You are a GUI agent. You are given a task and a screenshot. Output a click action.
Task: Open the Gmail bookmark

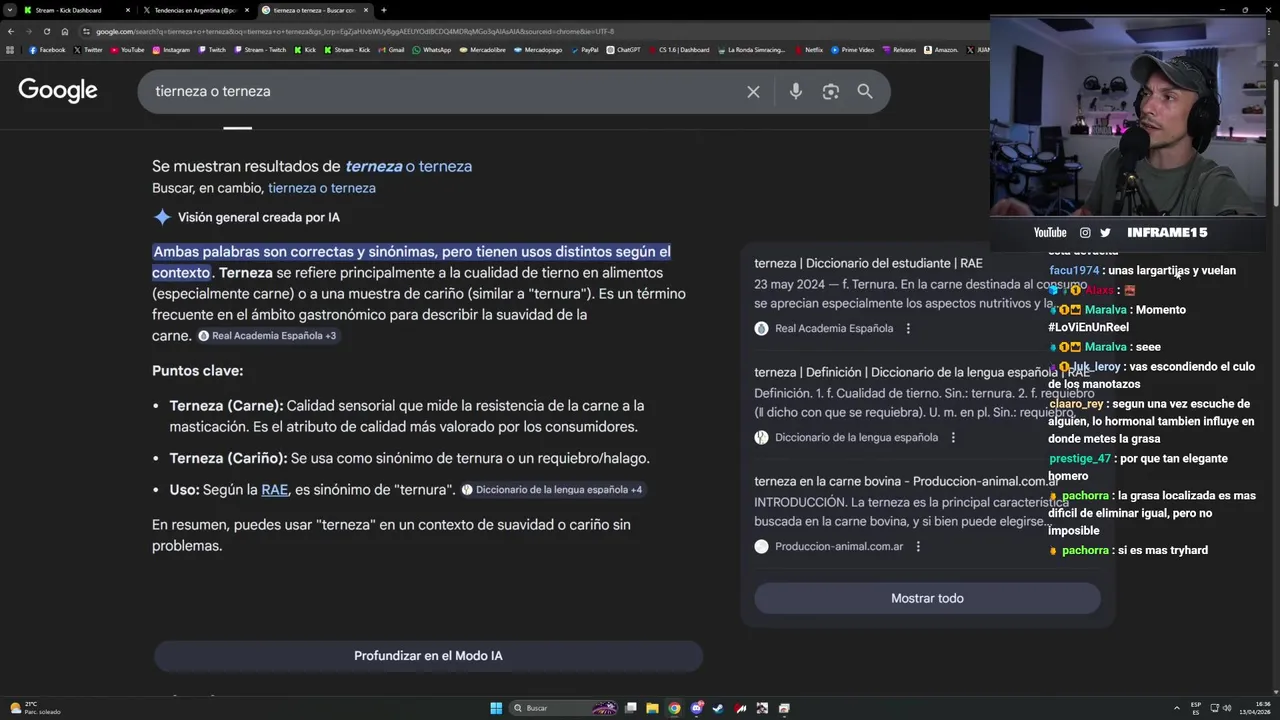click(x=391, y=50)
